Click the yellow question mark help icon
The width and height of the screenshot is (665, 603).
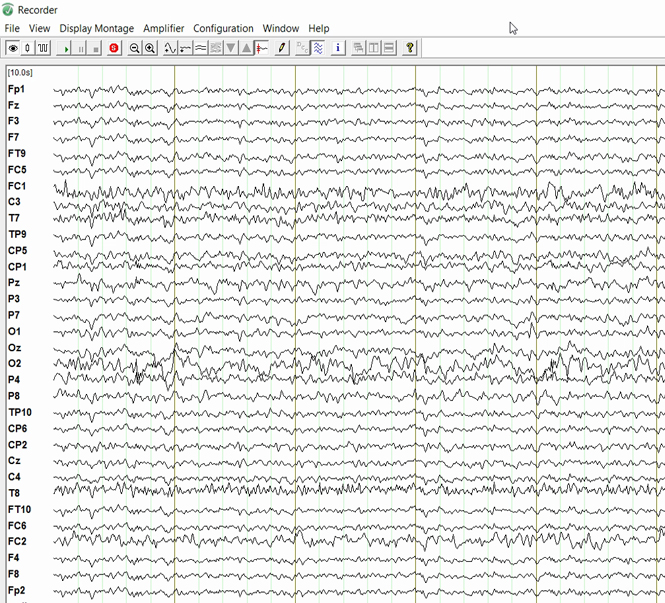coord(410,48)
